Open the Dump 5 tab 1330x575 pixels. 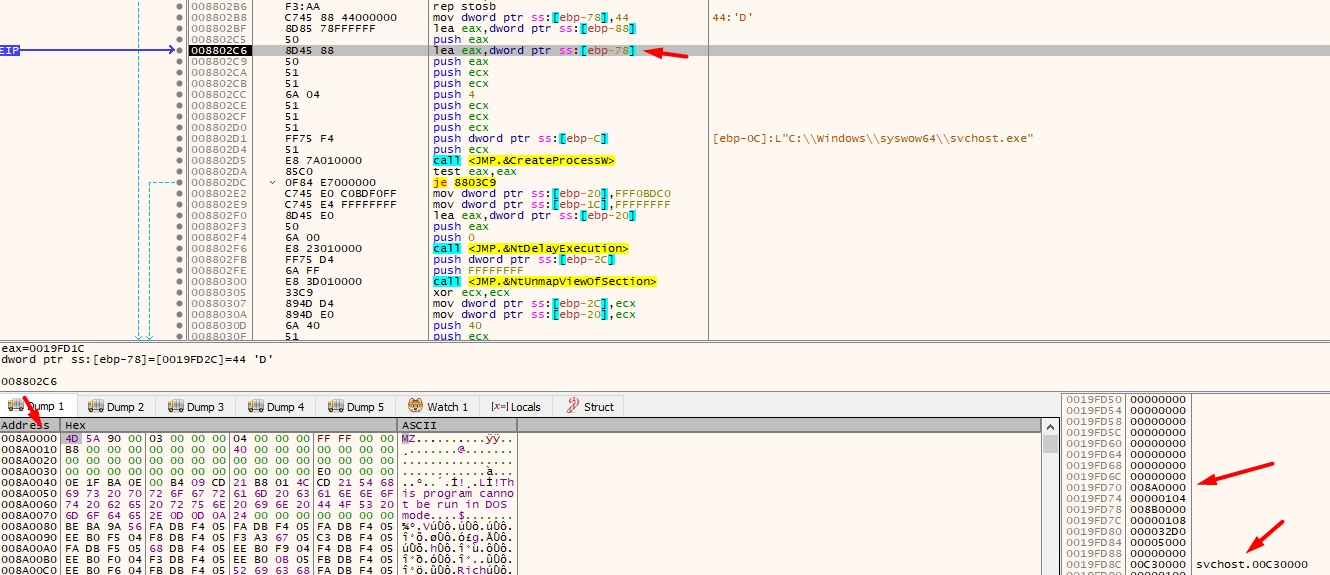click(356, 406)
